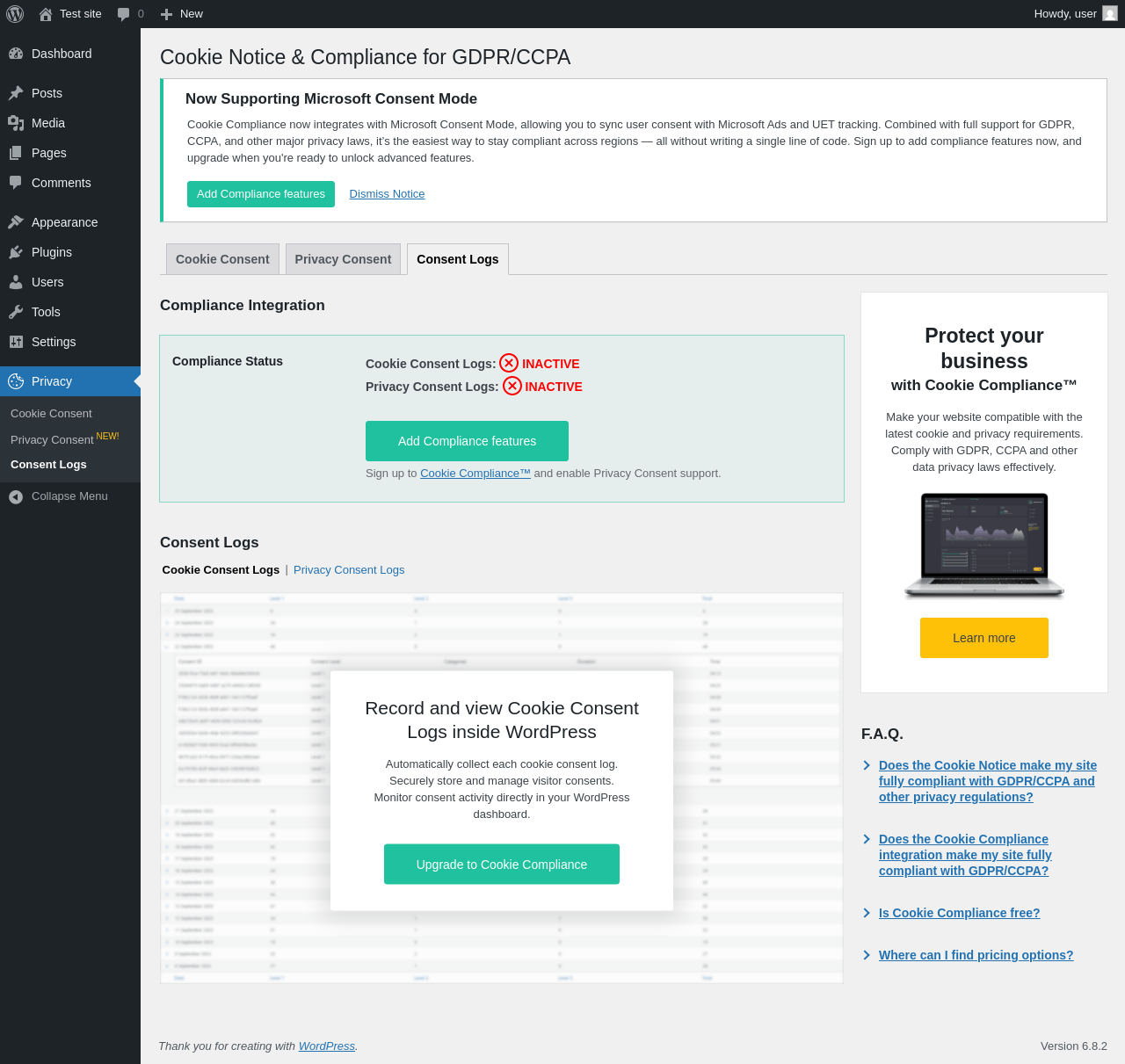The width and height of the screenshot is (1125, 1064).
Task: Click the Learn more button
Action: pyautogui.click(x=984, y=638)
